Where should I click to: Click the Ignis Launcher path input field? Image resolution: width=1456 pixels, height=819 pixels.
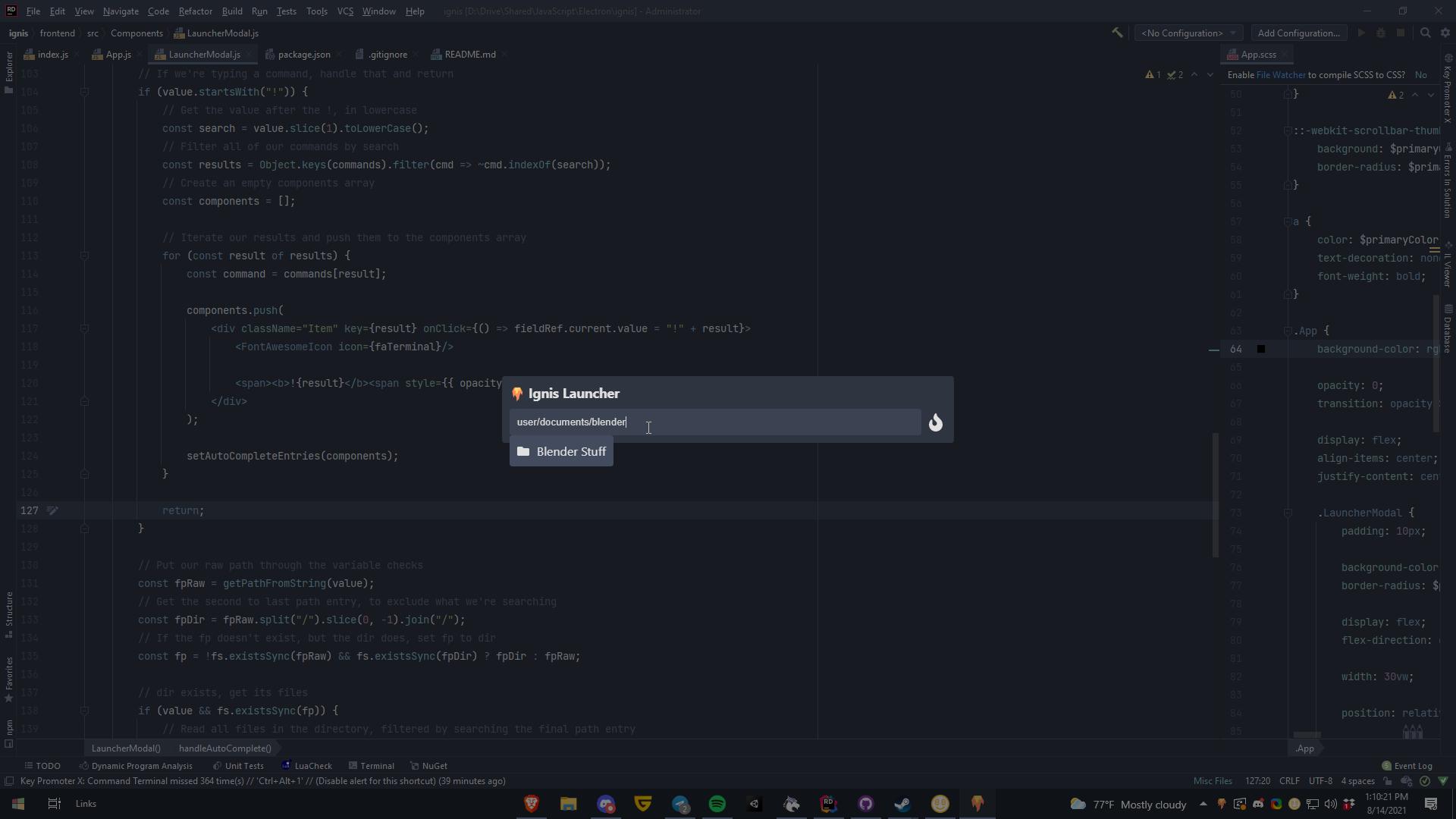pos(715,422)
